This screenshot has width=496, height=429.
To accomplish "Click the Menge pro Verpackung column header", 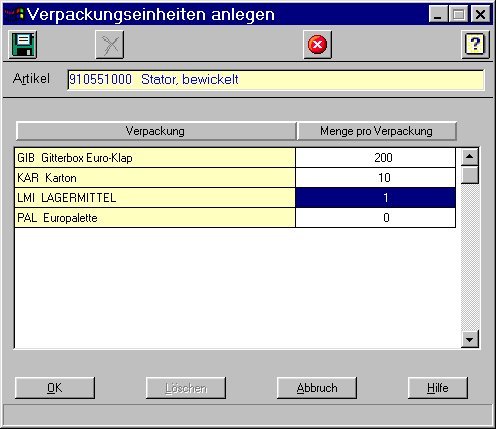I will [x=376, y=131].
